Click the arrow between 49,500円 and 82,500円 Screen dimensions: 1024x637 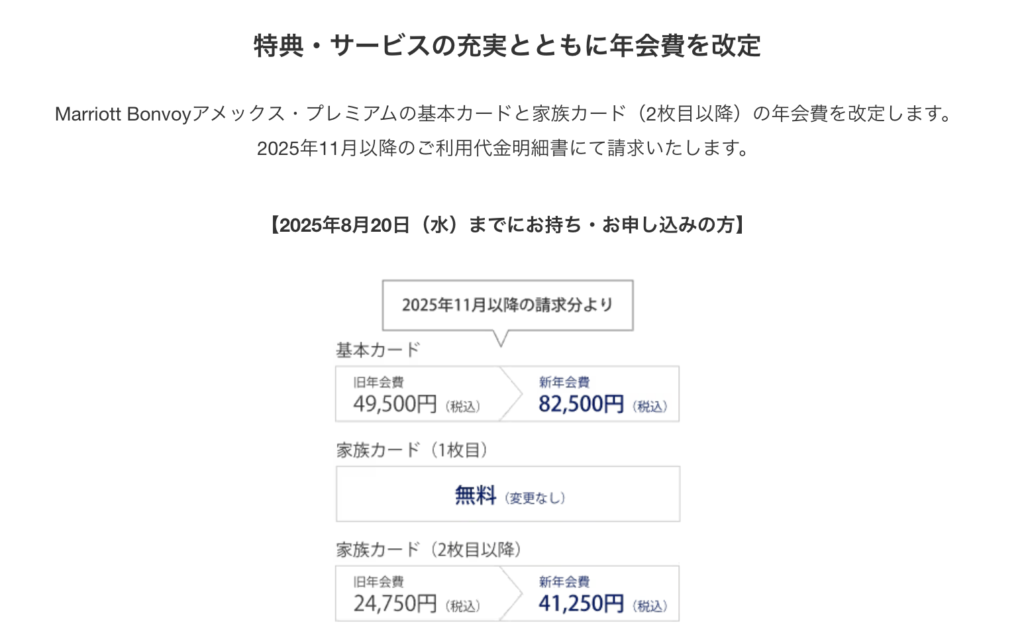pyautogui.click(x=510, y=393)
